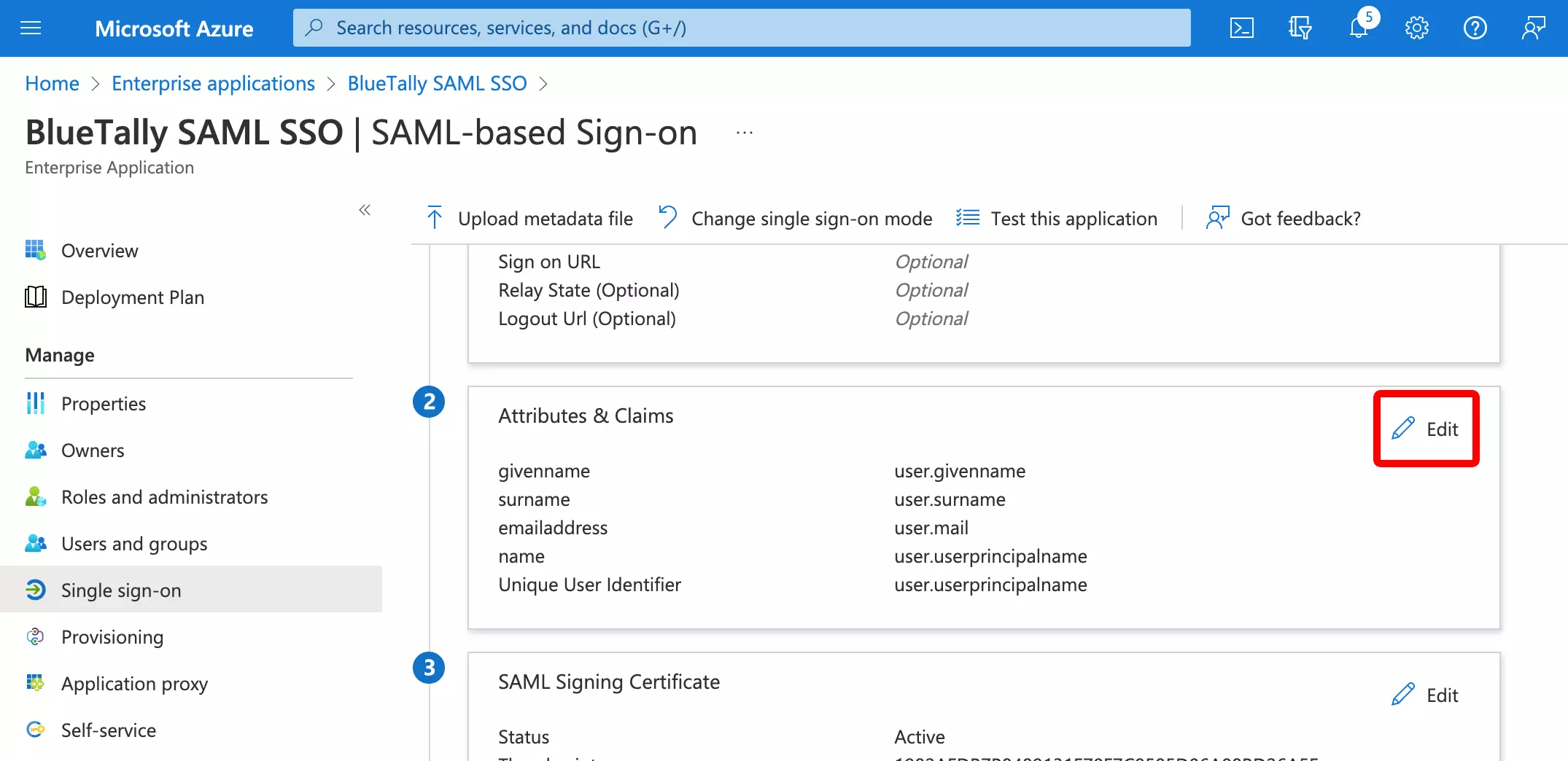This screenshot has width=1568, height=761.
Task: Select Single sign-on in the sidebar
Action: [191, 589]
